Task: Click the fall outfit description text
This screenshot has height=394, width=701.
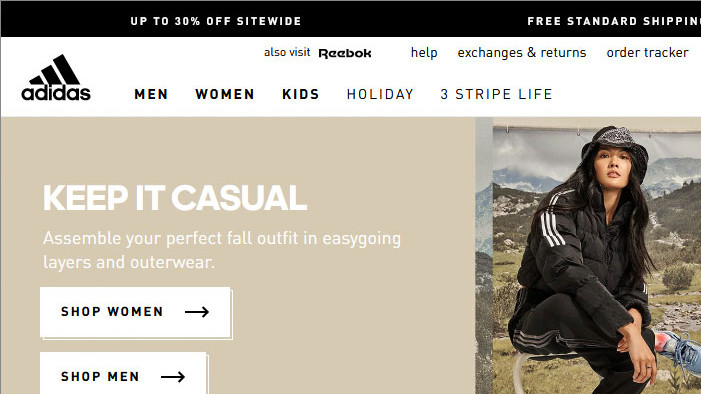Action: click(222, 250)
